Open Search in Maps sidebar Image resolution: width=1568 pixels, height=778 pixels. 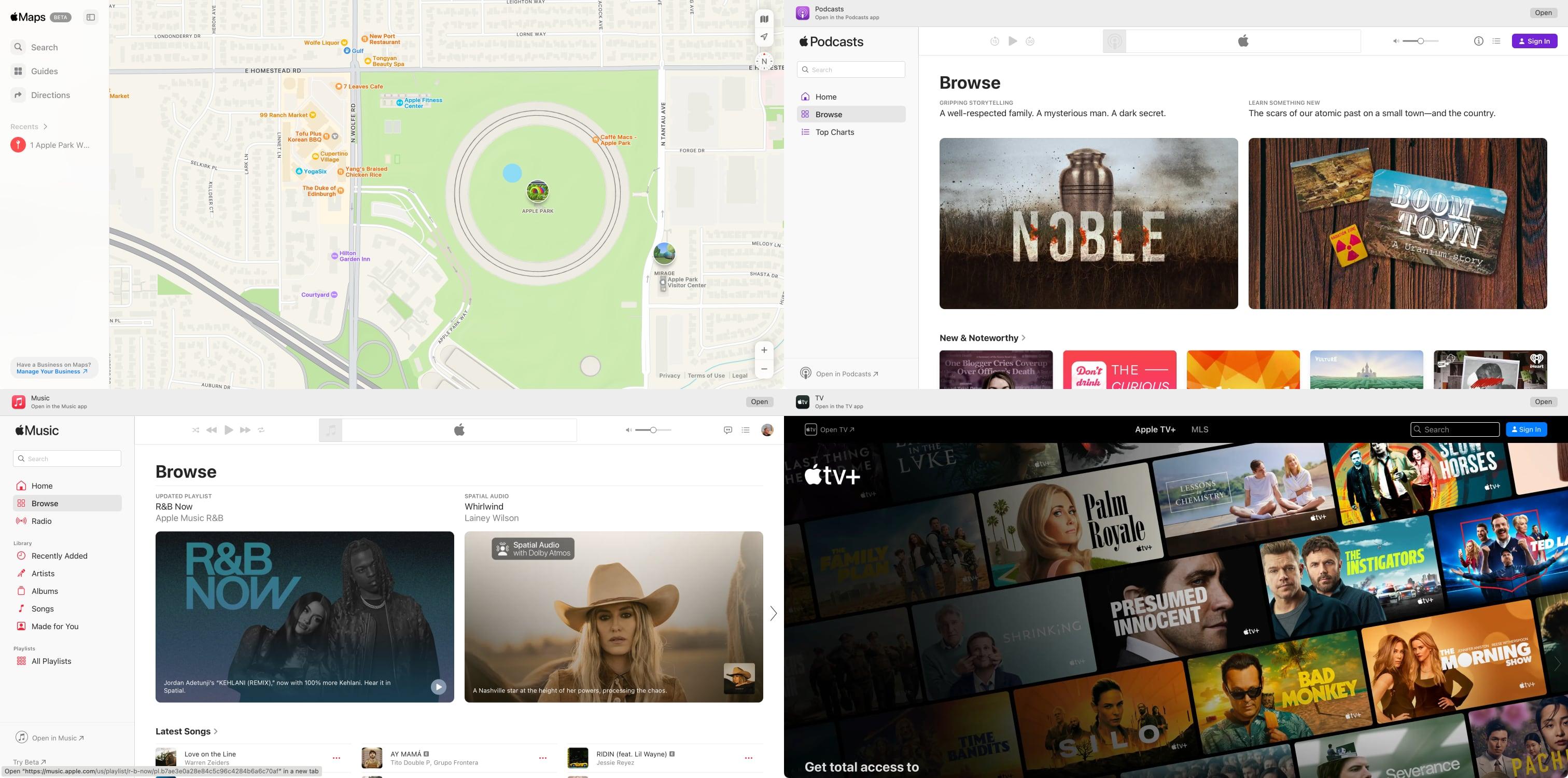click(35, 47)
